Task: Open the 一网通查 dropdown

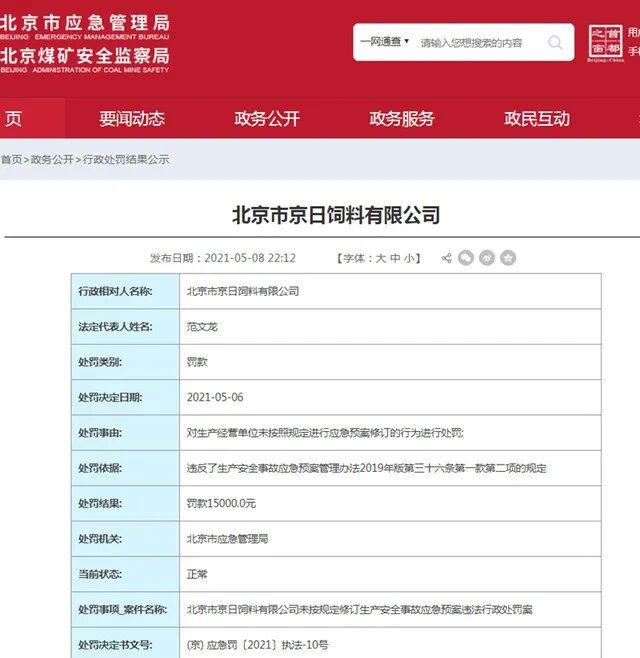Action: tap(384, 42)
